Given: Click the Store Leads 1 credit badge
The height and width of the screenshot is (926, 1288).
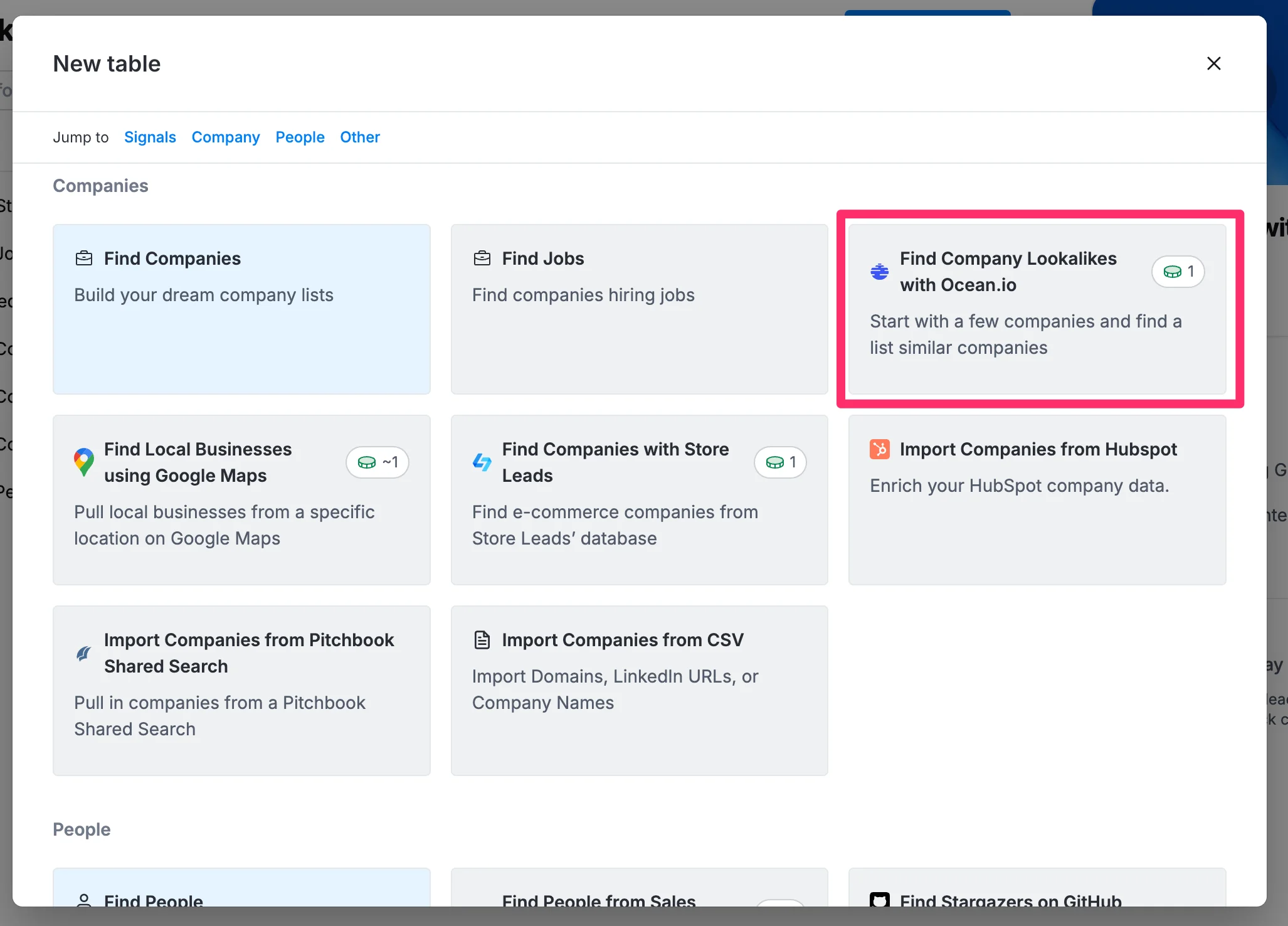Looking at the screenshot, I should click(x=780, y=462).
